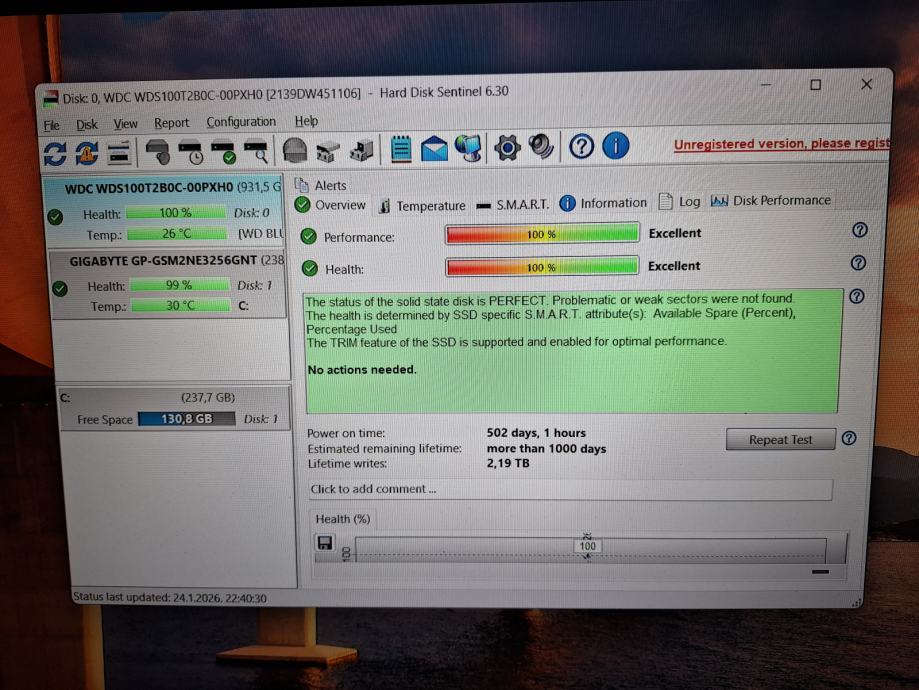Click help icon beside Health rating
Viewport: 919px width, 690px height.
(859, 263)
